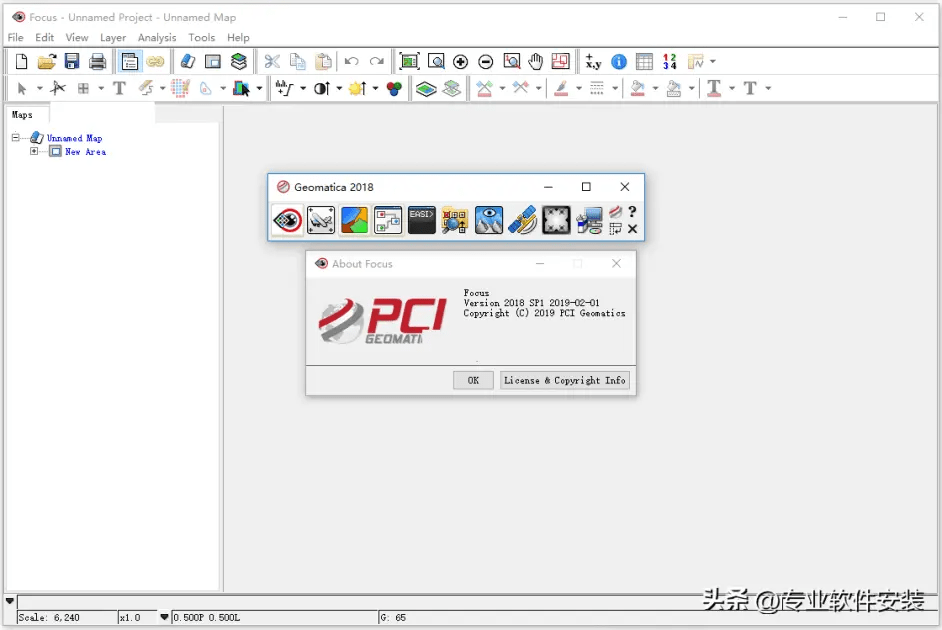Open the brightness sun dropdown arrow
The height and width of the screenshot is (630, 942).
point(375,89)
